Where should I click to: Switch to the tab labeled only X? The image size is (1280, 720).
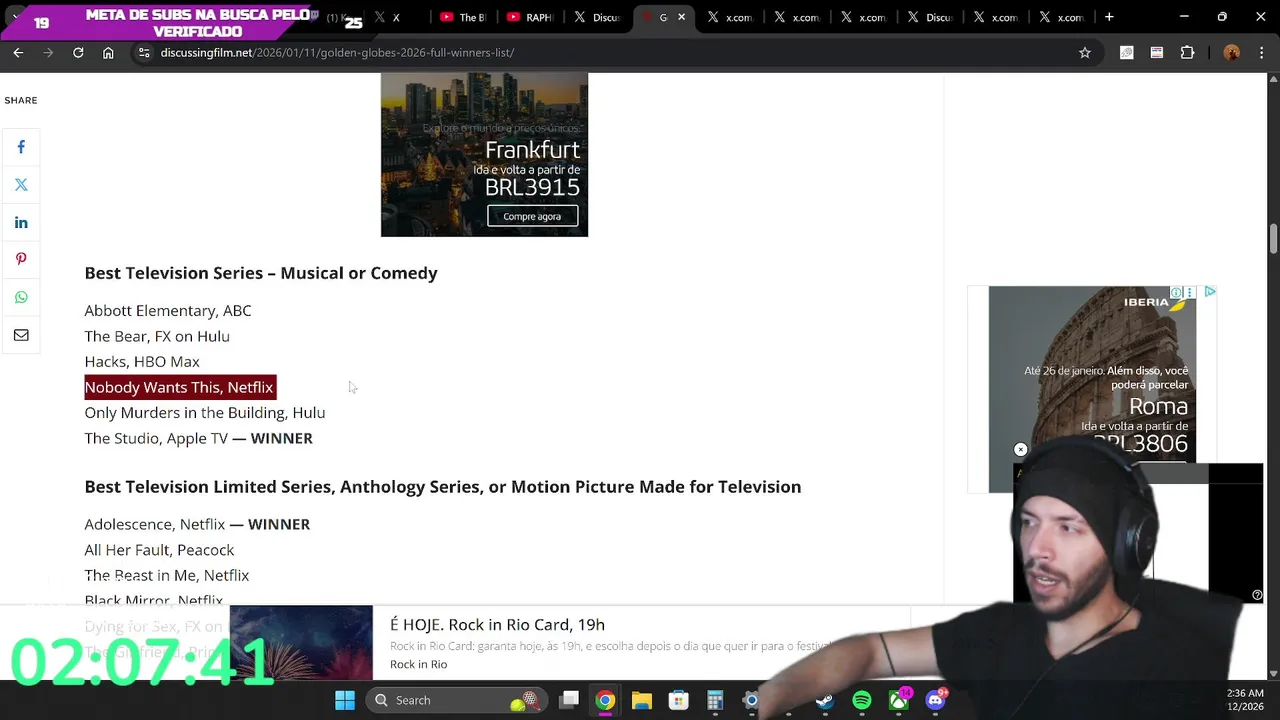click(x=395, y=17)
